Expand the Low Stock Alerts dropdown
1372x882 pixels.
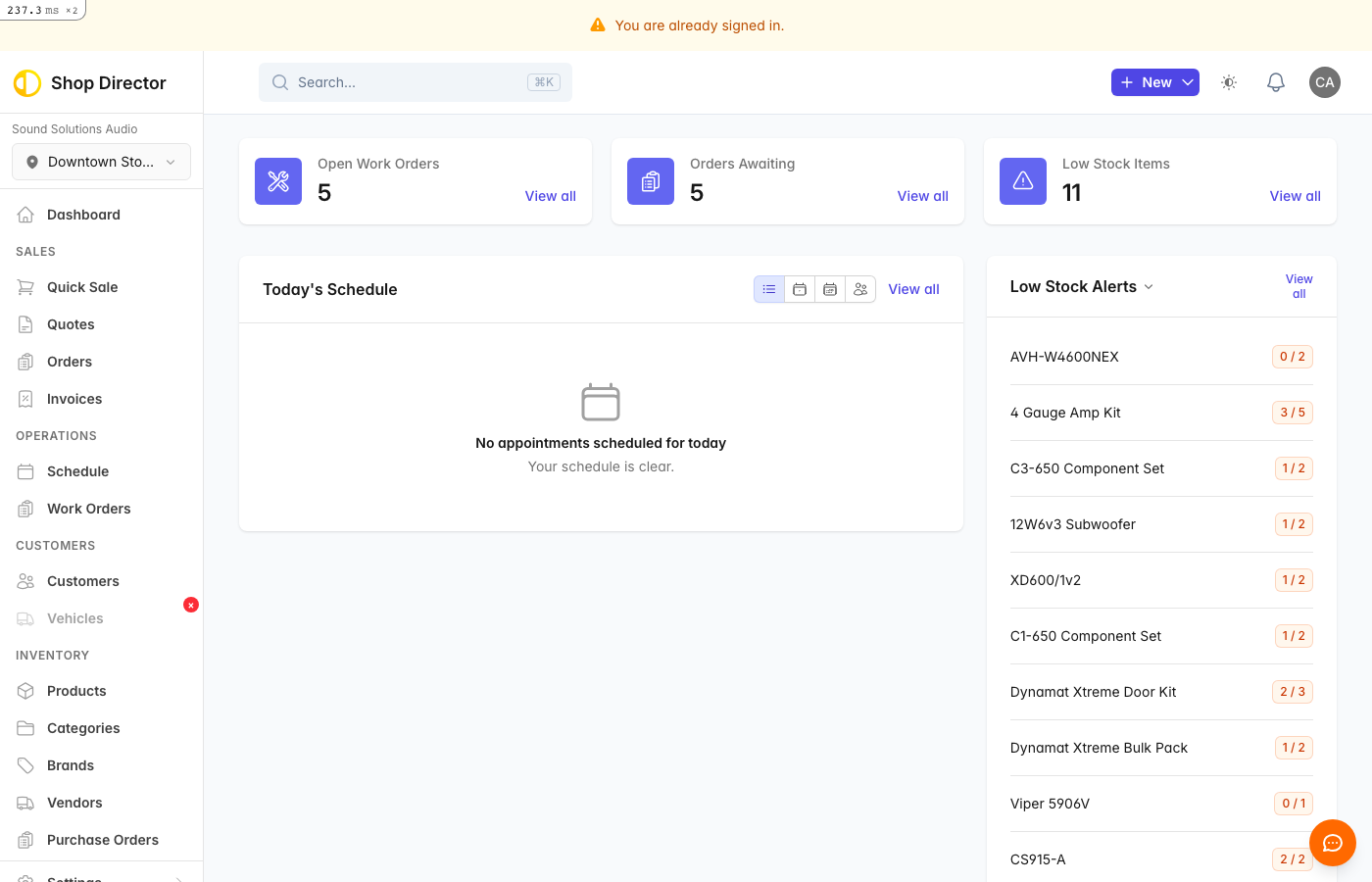pos(1148,286)
